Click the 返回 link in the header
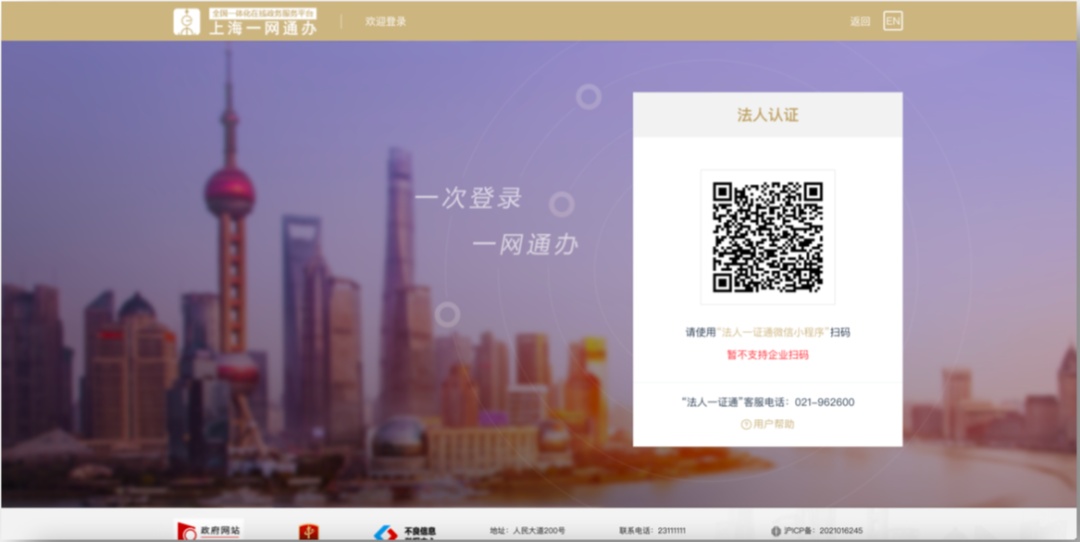1080x542 pixels. coord(860,21)
